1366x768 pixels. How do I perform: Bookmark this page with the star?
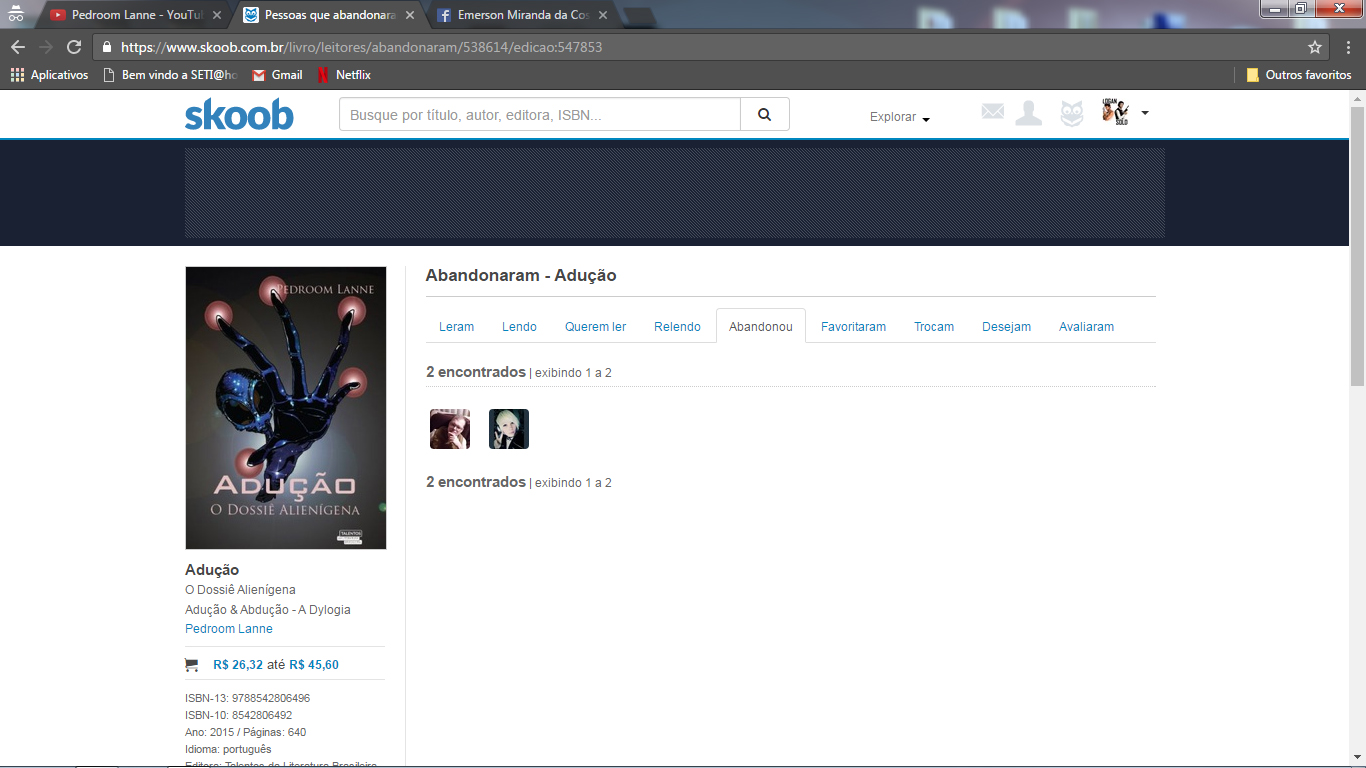(1314, 47)
